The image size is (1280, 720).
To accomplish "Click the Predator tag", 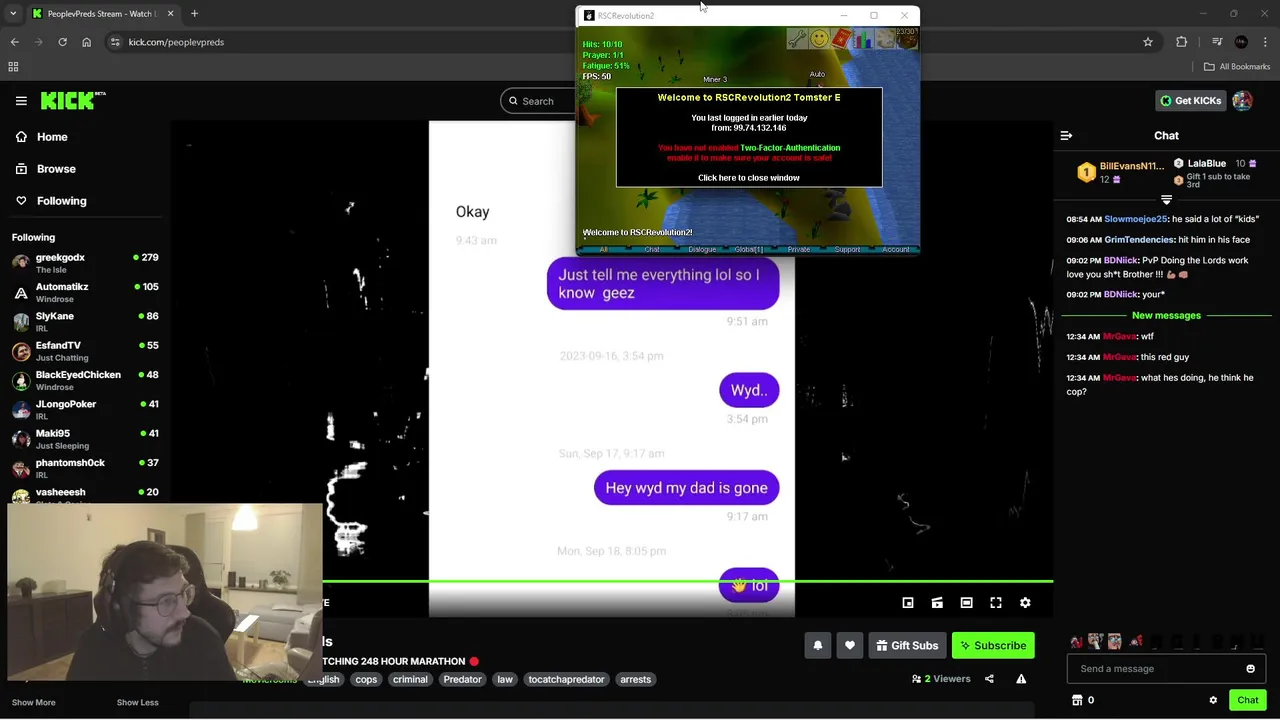I will point(462,679).
